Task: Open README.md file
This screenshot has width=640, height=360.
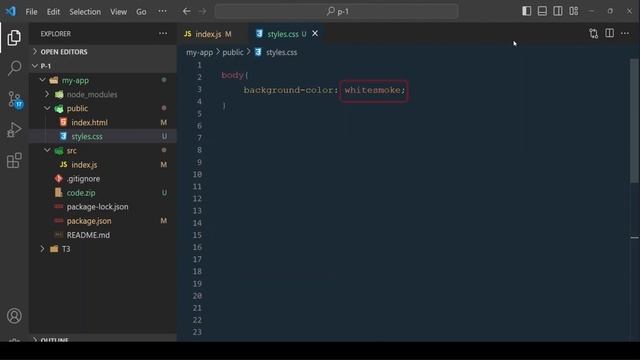Action: tap(103, 235)
